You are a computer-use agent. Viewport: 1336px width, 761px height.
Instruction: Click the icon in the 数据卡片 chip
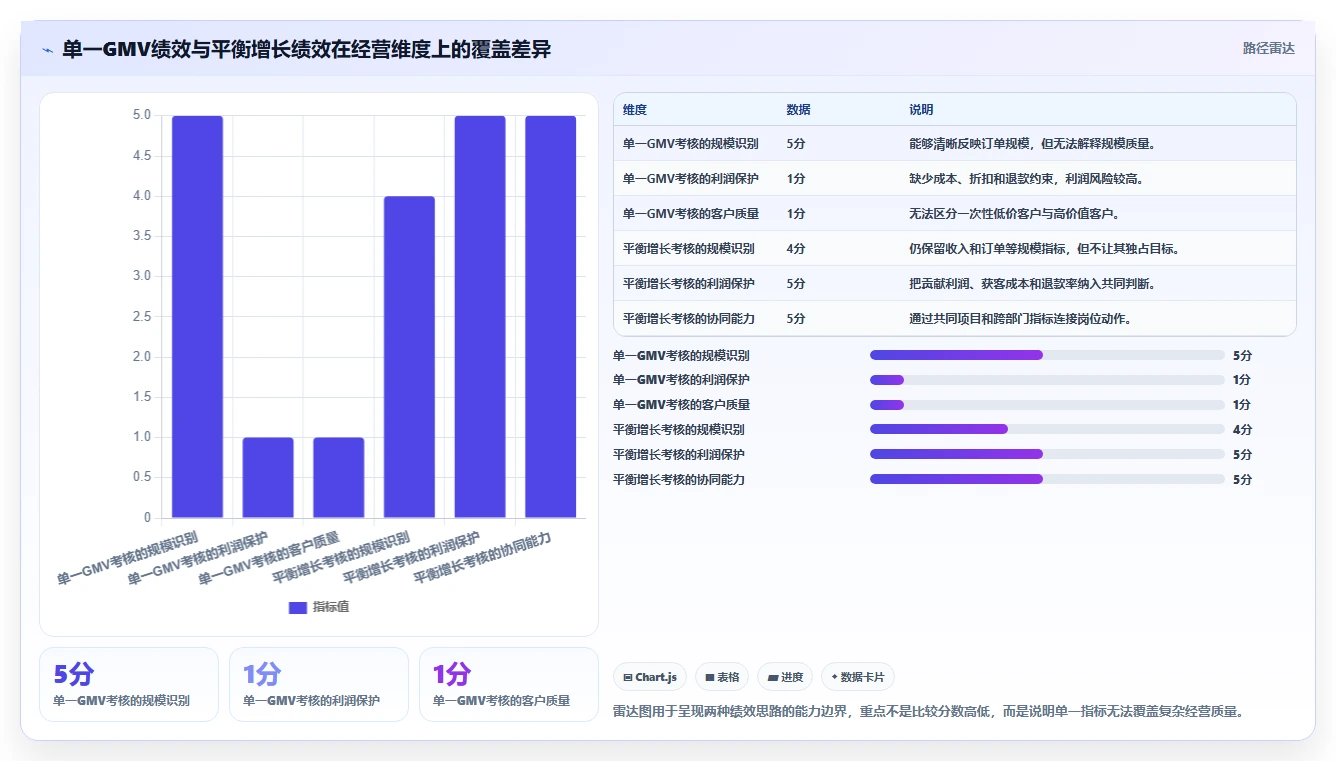pos(834,677)
